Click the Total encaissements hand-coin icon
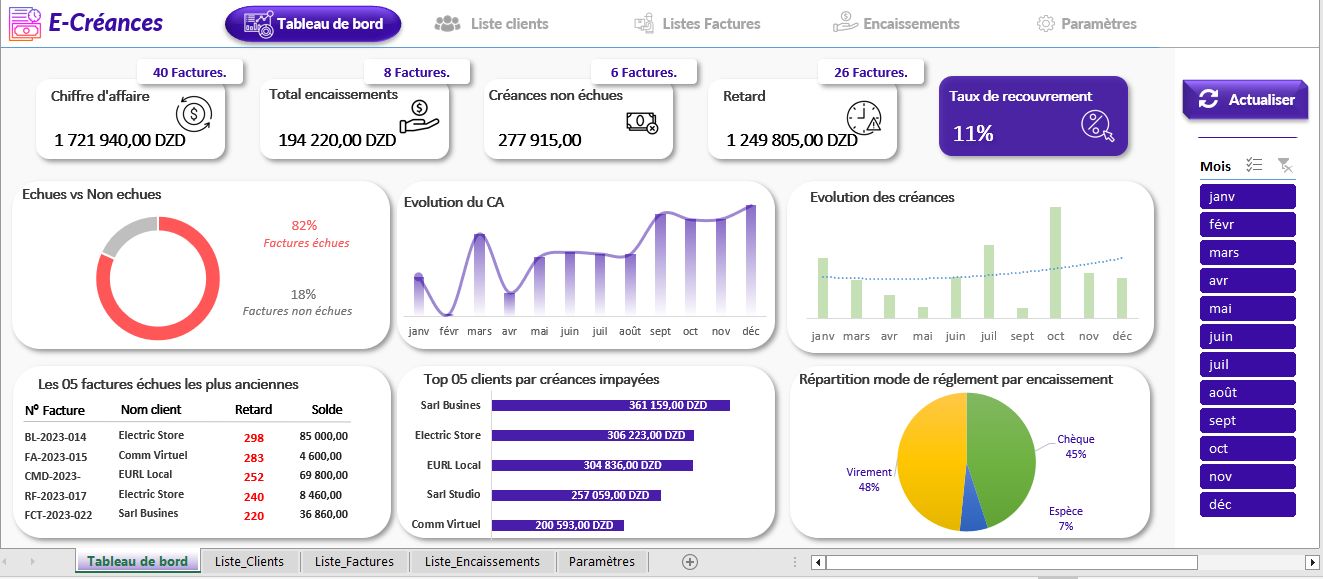 [x=418, y=116]
